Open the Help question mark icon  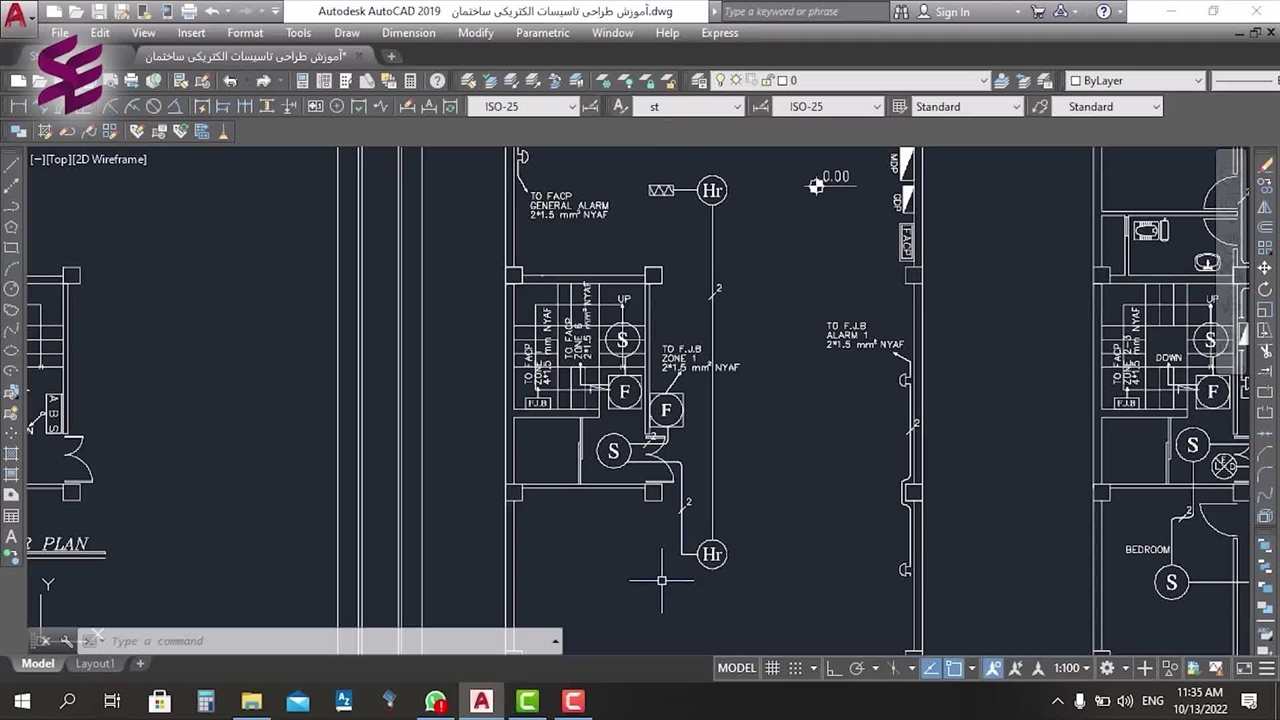(437, 81)
